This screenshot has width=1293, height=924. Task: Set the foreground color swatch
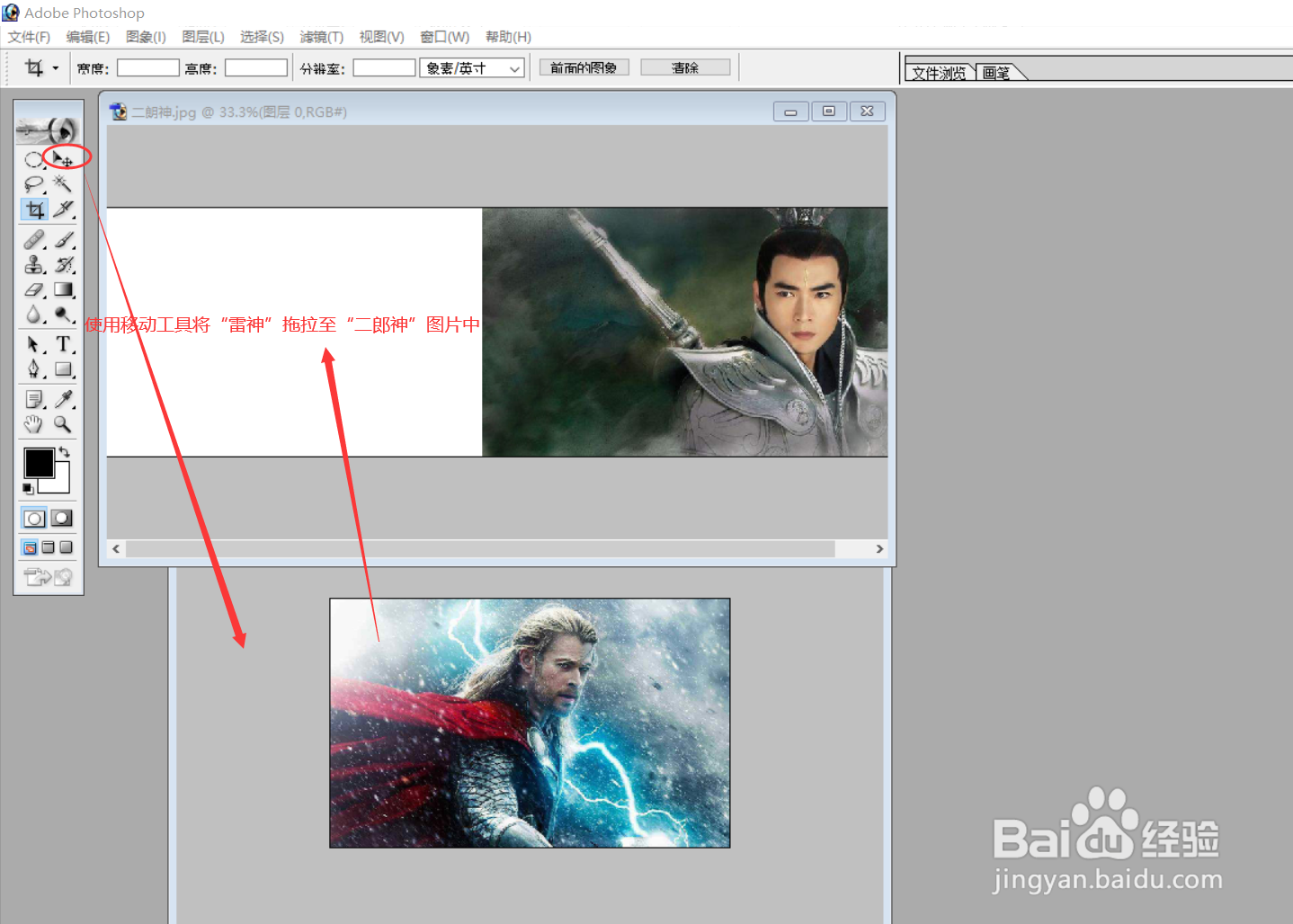coord(39,463)
